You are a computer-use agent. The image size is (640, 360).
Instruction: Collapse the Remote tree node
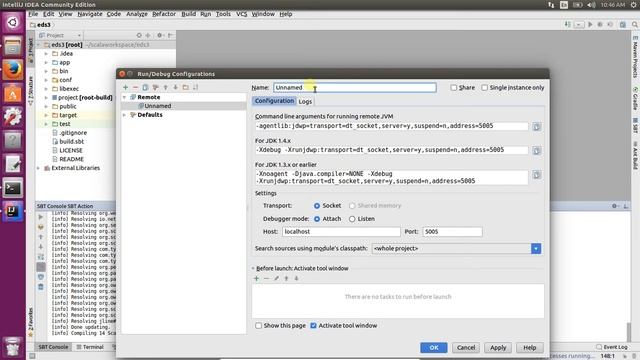coord(124,97)
